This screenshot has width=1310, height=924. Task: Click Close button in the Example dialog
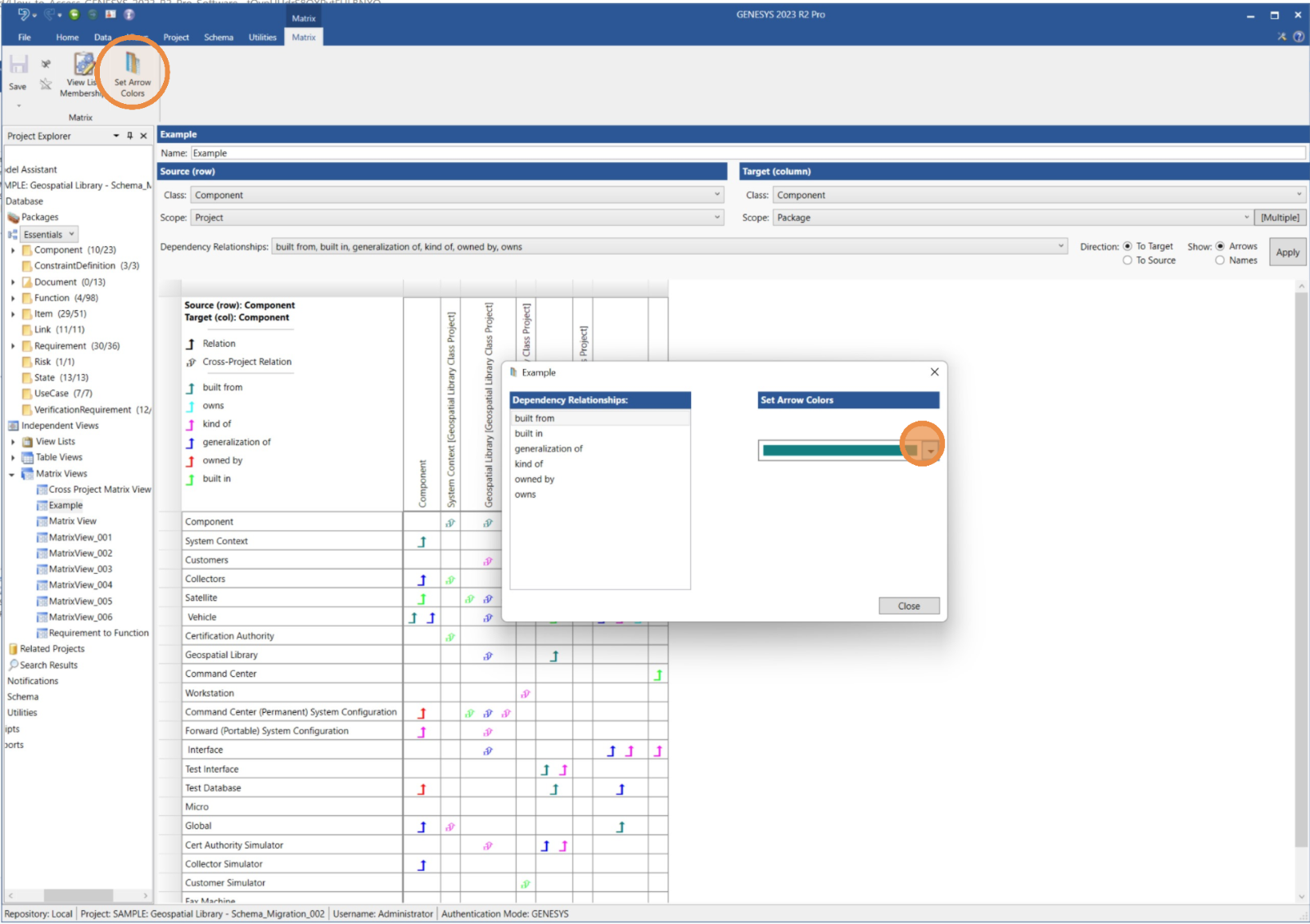(x=909, y=606)
